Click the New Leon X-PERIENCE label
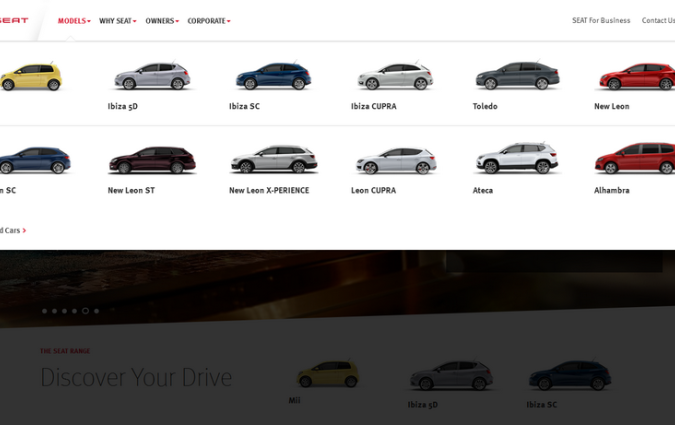675x425 pixels. (x=269, y=190)
